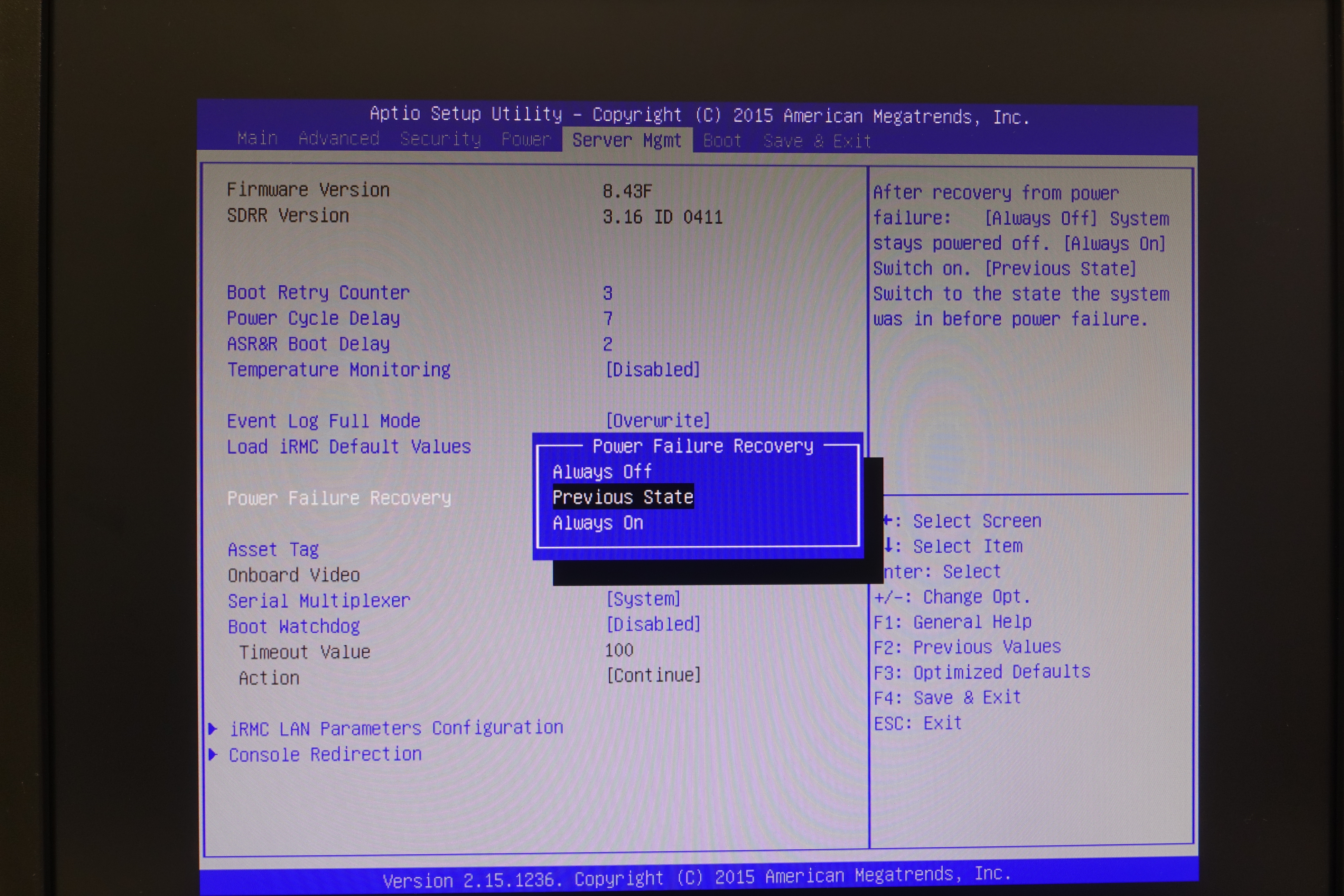Click the Server Mgmt tab
Image resolution: width=1344 pixels, height=896 pixels.
(x=627, y=141)
